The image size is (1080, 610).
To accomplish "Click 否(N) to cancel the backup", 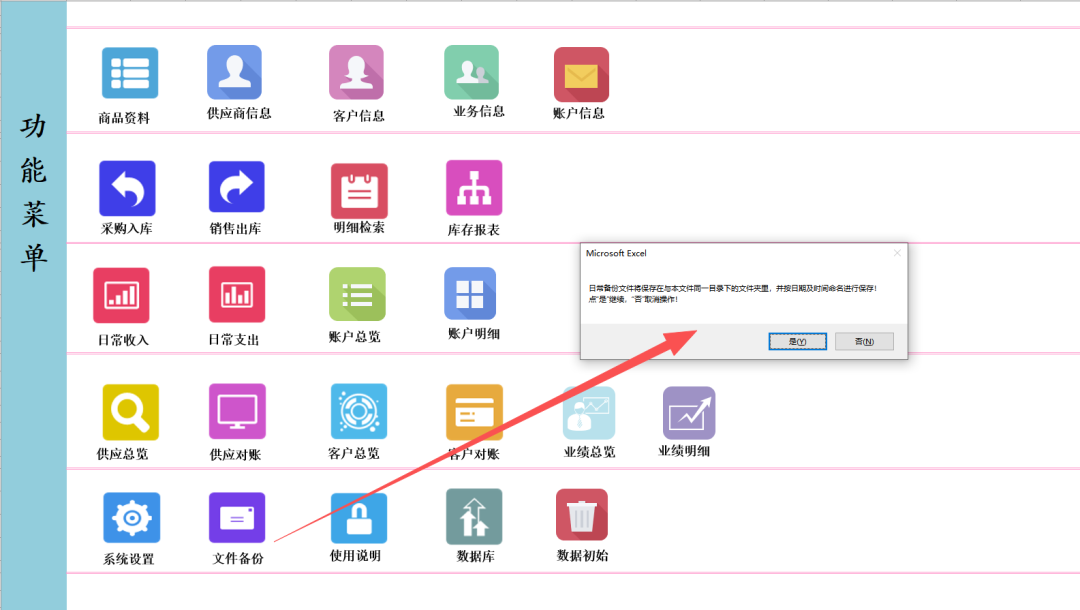I will tap(864, 341).
